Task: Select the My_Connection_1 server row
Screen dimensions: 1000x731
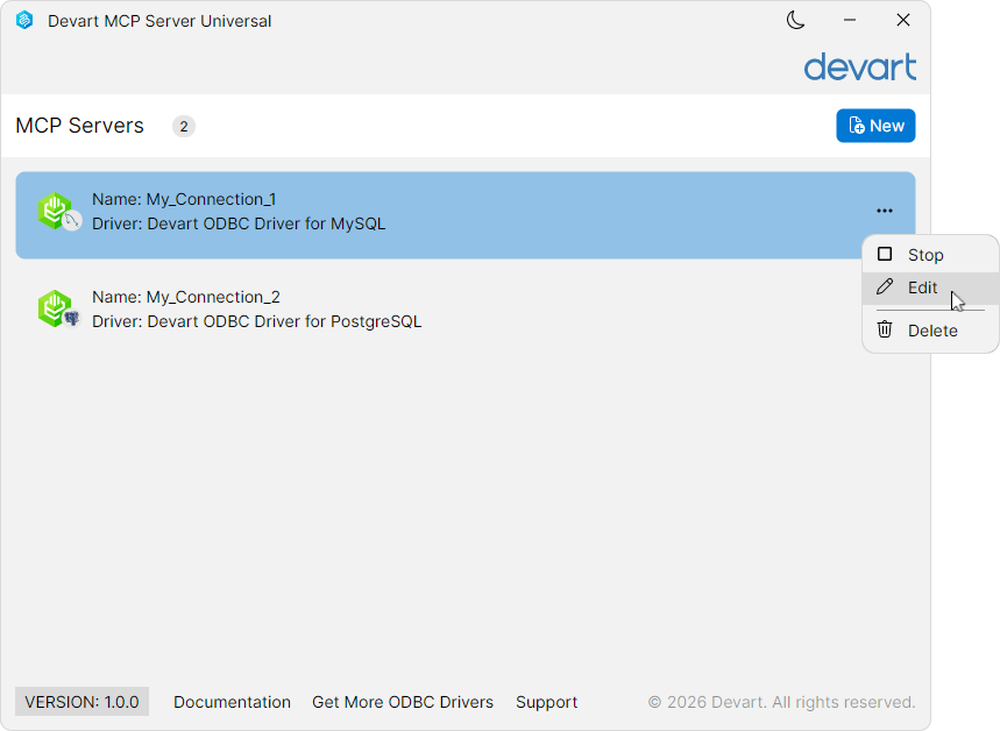Action: click(466, 215)
